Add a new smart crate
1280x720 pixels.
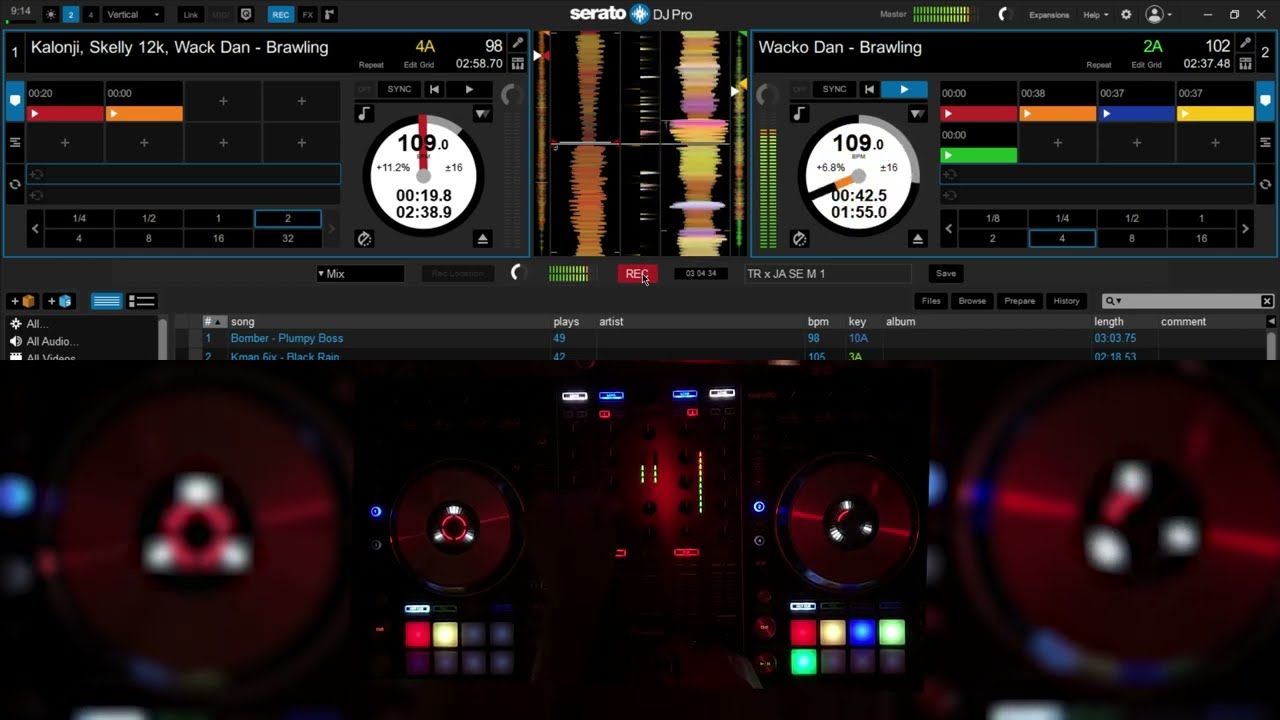click(59, 301)
